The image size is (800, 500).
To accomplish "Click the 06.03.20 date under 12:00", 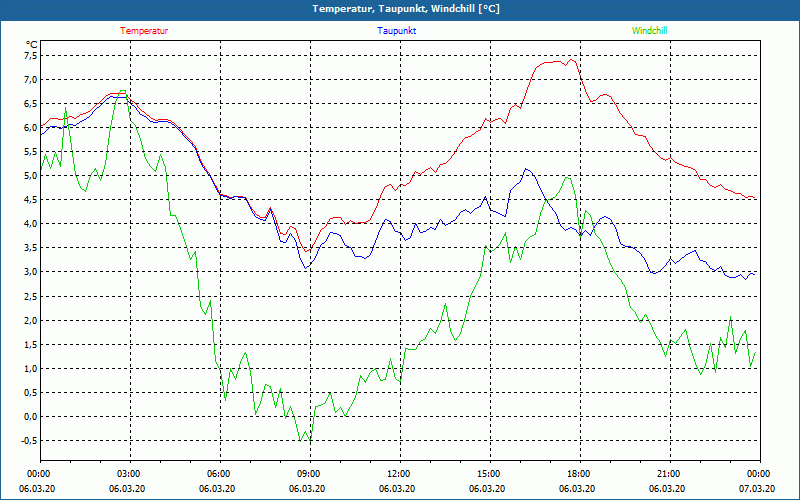I will (397, 489).
